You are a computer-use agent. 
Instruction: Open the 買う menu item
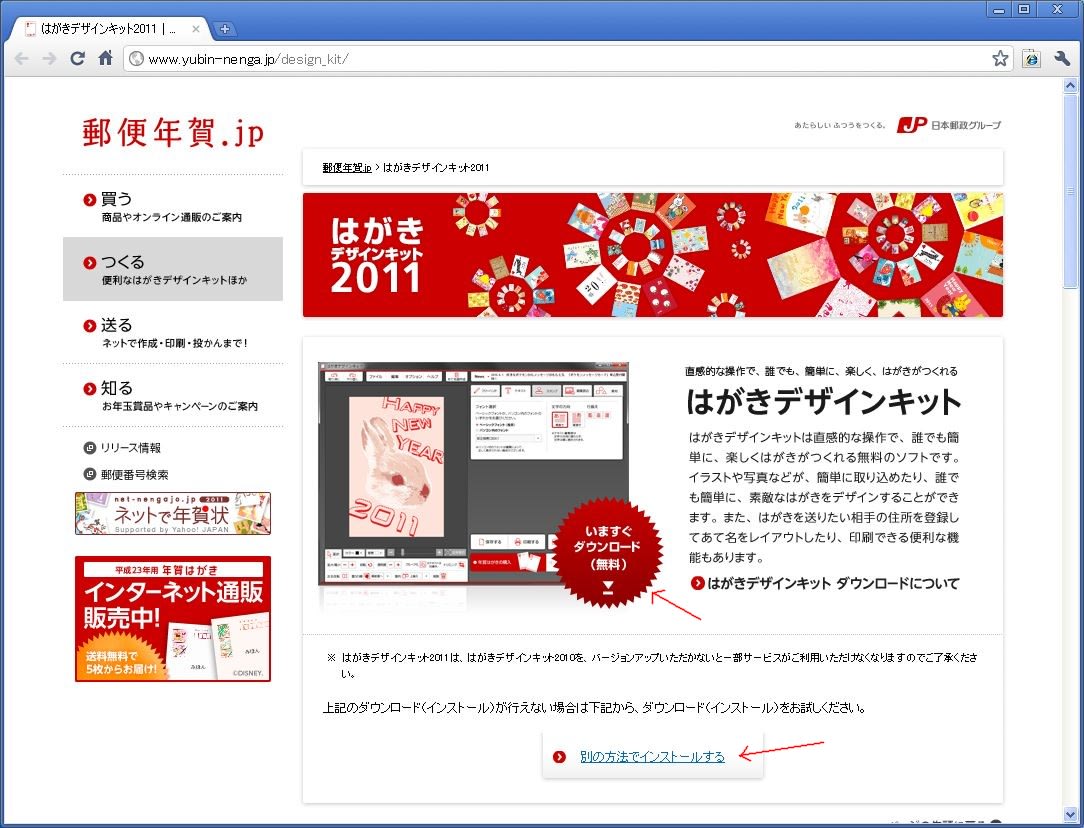[117, 199]
